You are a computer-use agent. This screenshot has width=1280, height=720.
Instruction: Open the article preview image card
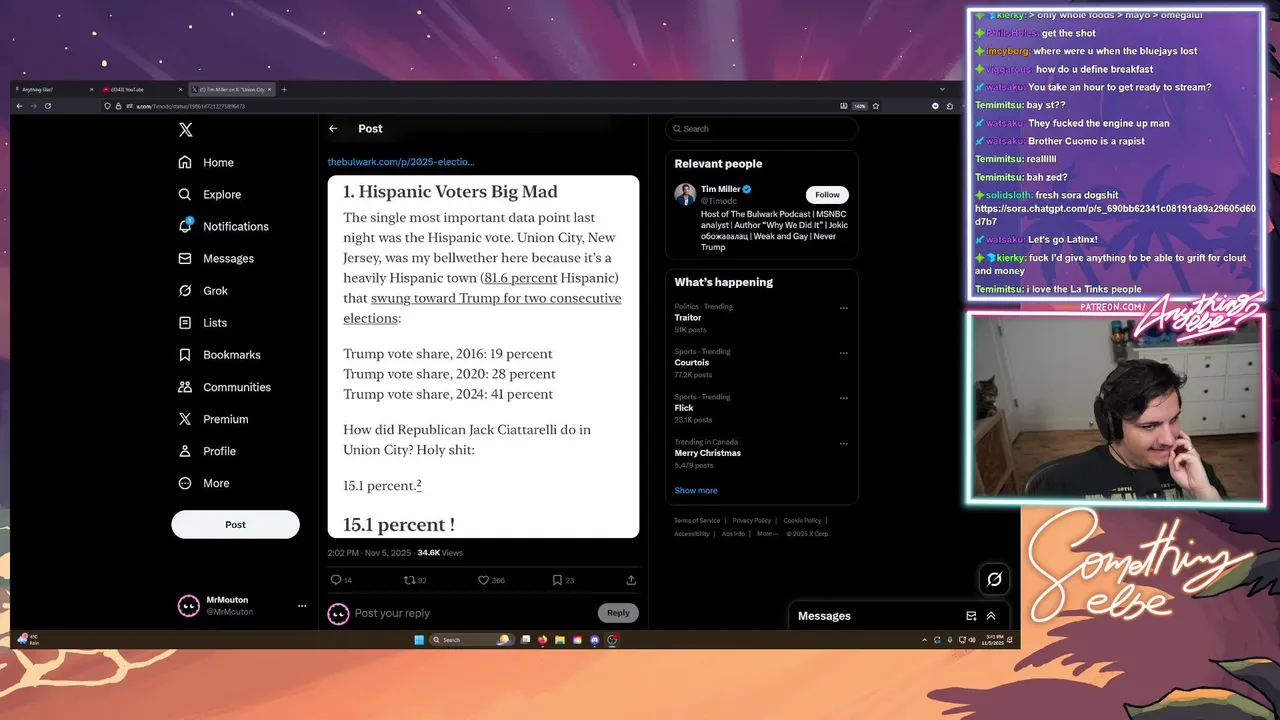pyautogui.click(x=483, y=356)
